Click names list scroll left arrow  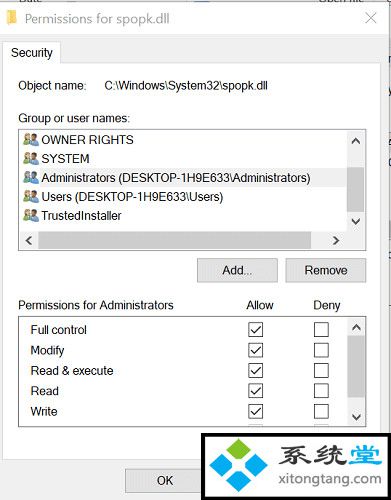pyautogui.click(x=29, y=240)
